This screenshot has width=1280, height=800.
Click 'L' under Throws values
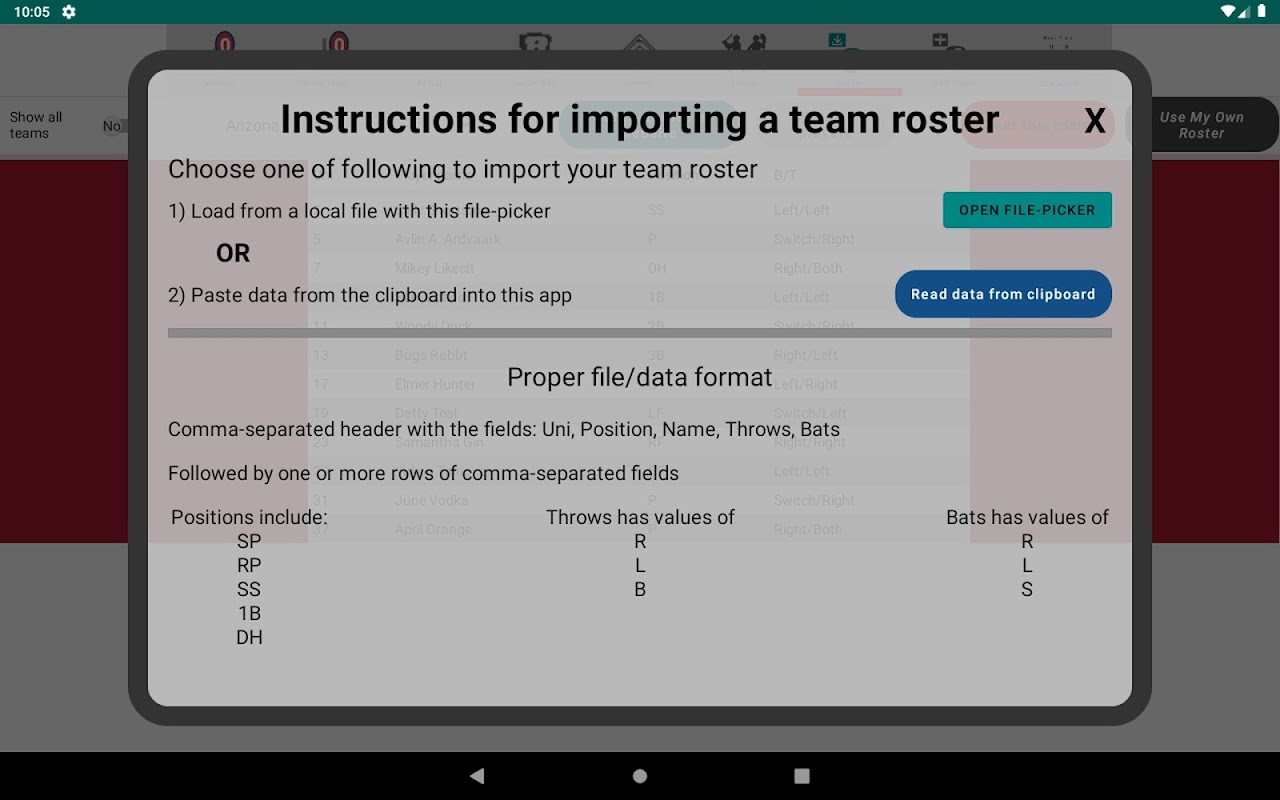tap(640, 565)
